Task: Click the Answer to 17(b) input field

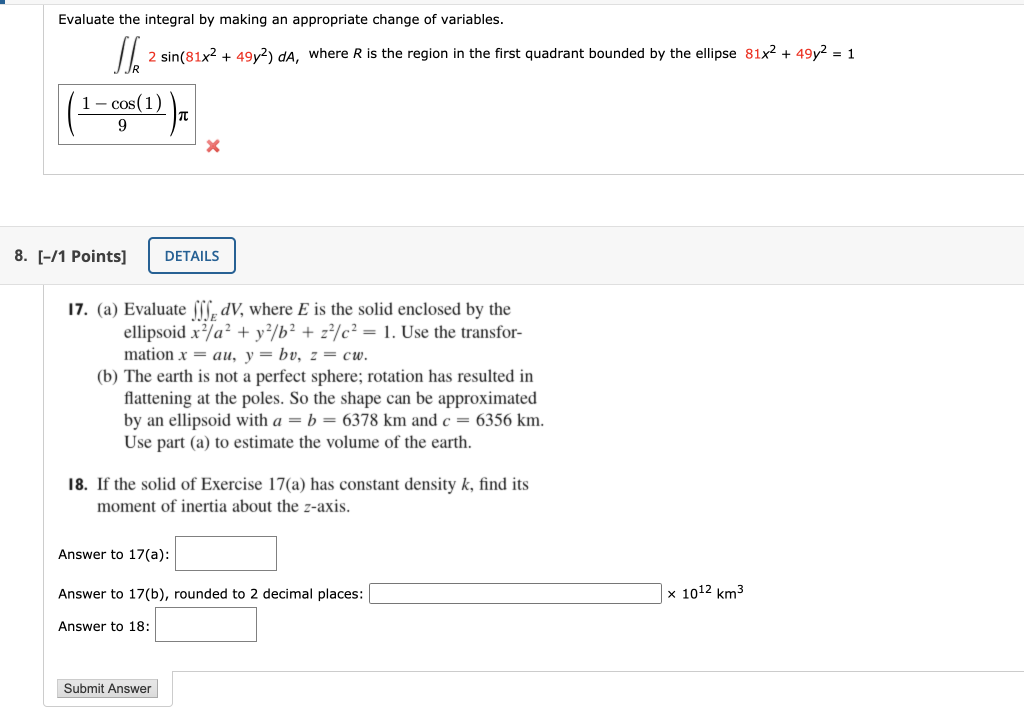Action: pyautogui.click(x=513, y=592)
